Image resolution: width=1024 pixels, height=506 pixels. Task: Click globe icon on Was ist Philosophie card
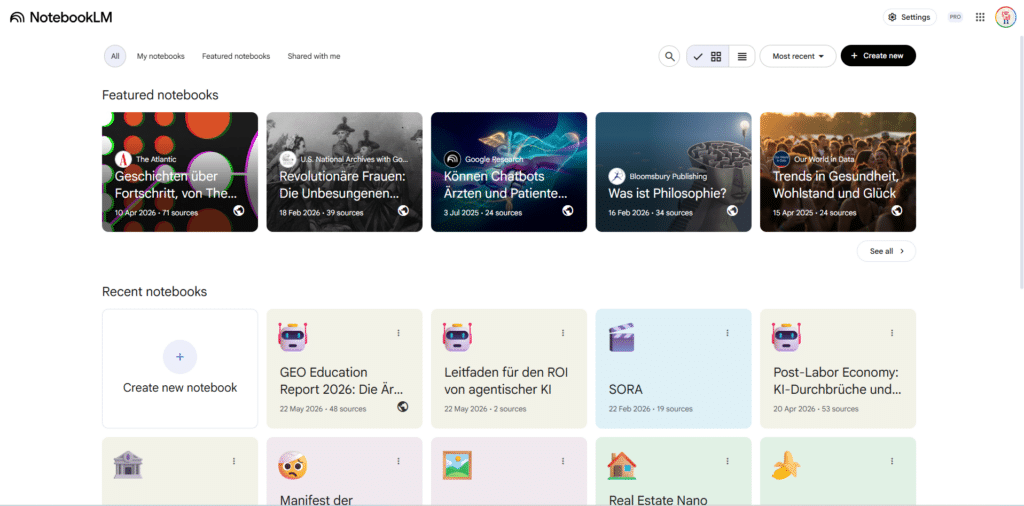click(x=732, y=211)
